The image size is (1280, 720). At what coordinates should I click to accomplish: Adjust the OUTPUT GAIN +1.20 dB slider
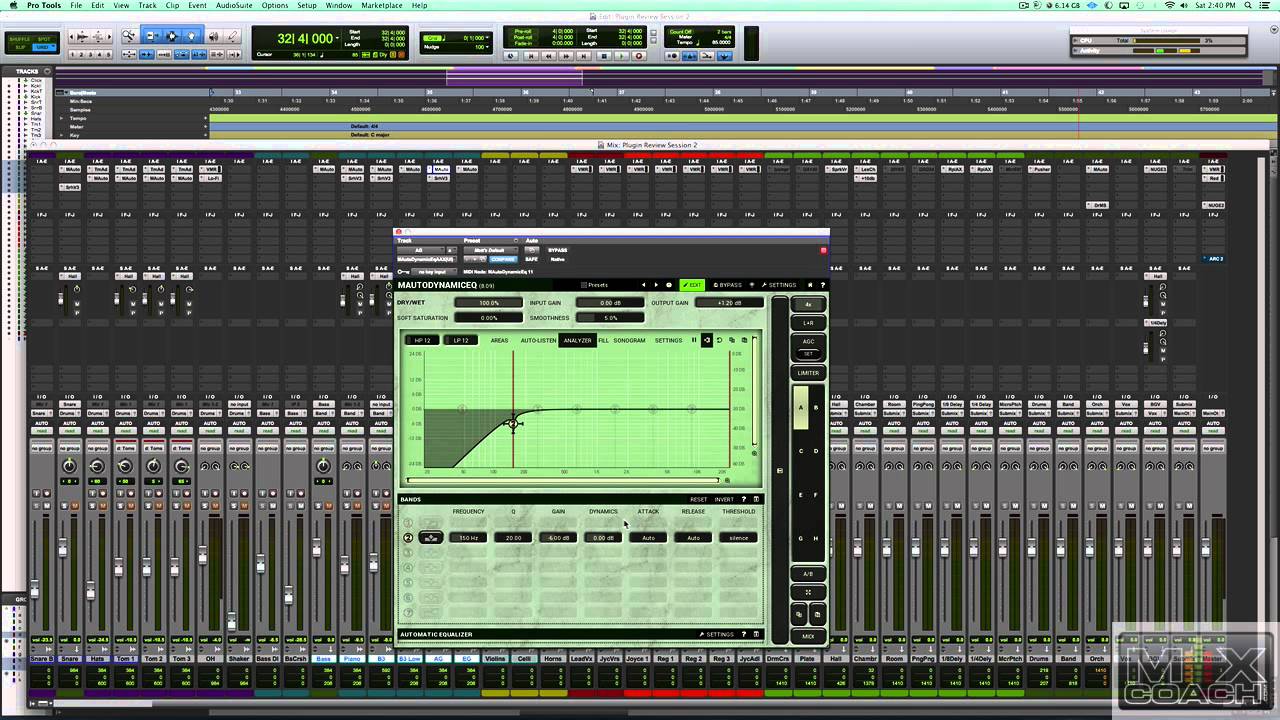click(x=729, y=303)
